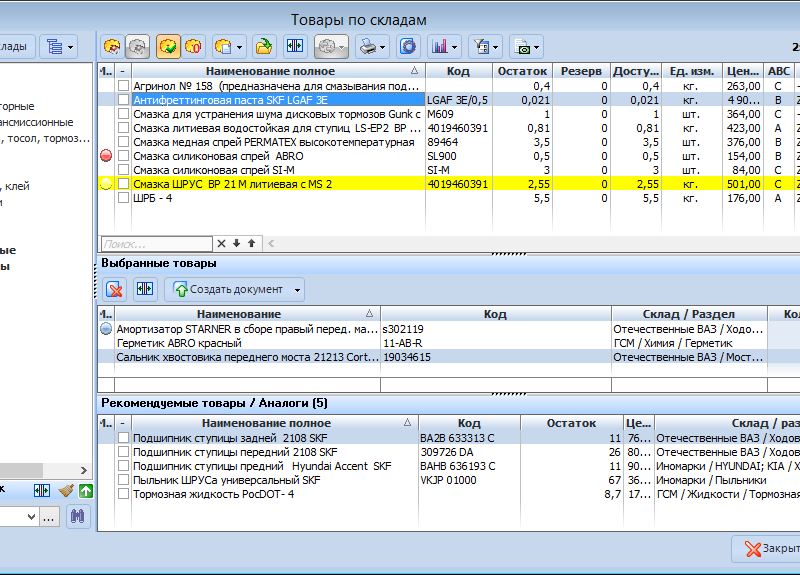Click the up arrow previous-match search icon
The width and height of the screenshot is (800, 575).
click(x=252, y=243)
